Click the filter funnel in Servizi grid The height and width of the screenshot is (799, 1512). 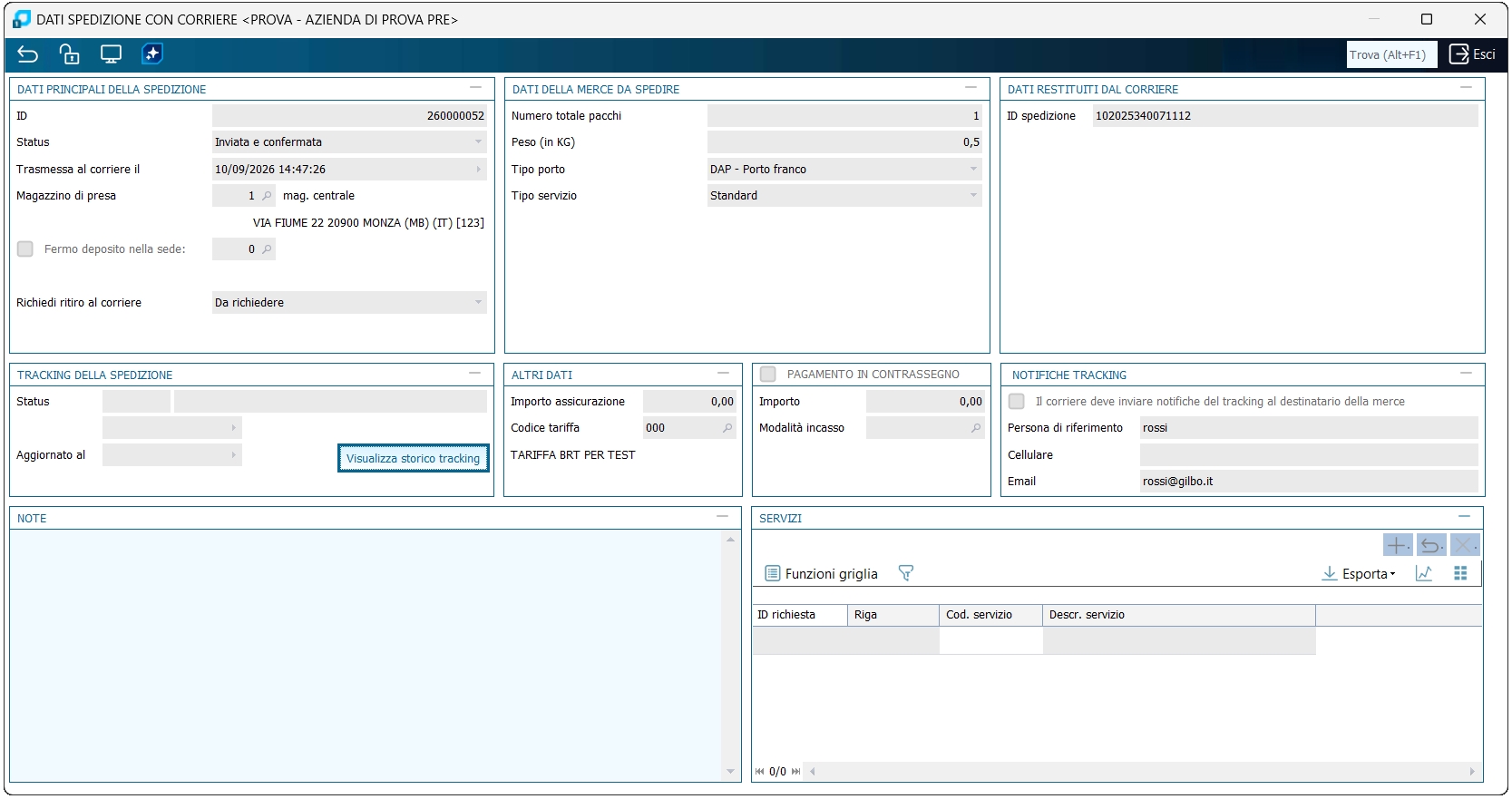[905, 573]
